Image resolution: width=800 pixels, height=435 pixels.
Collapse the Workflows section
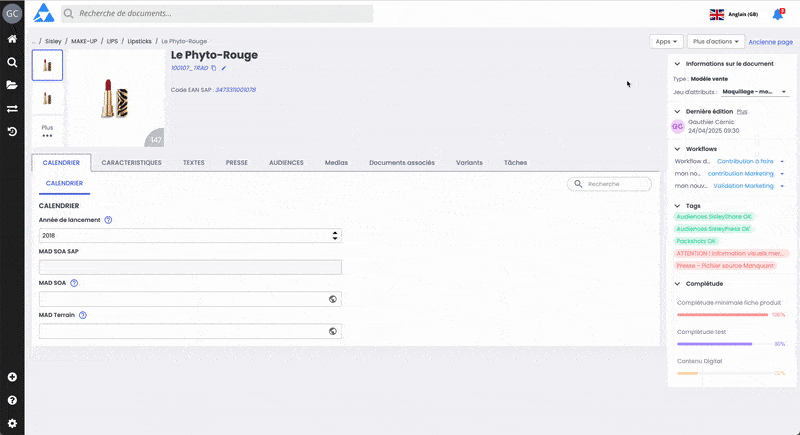pyautogui.click(x=677, y=149)
